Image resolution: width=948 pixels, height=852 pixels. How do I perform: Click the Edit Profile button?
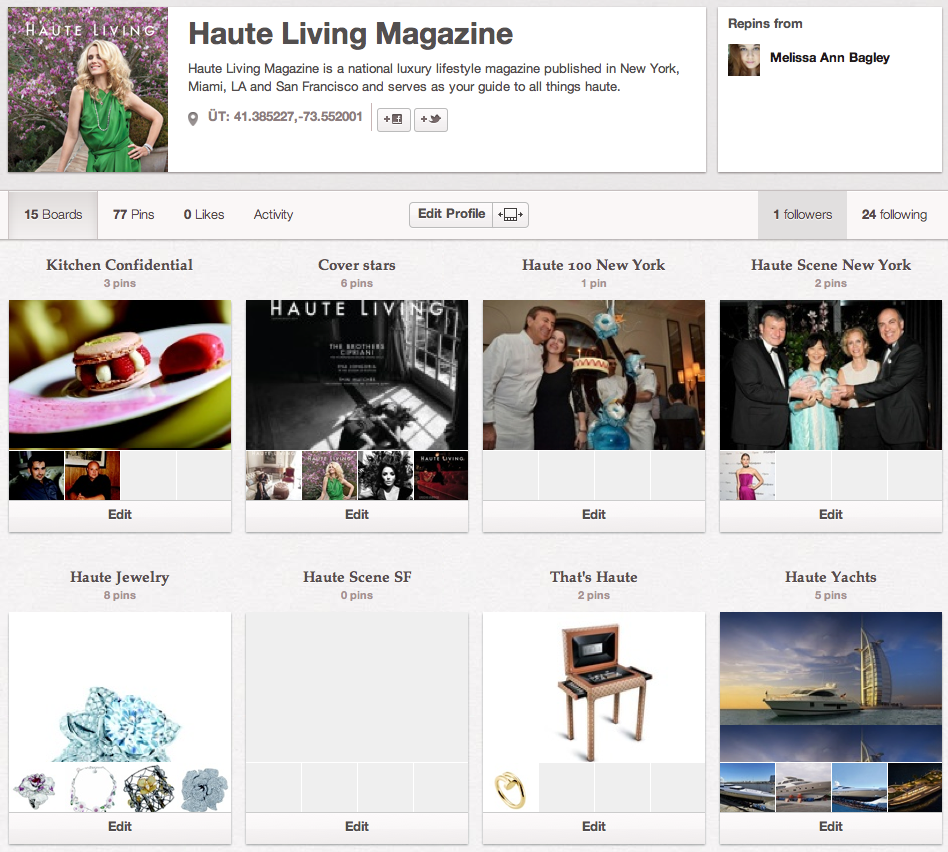point(451,215)
